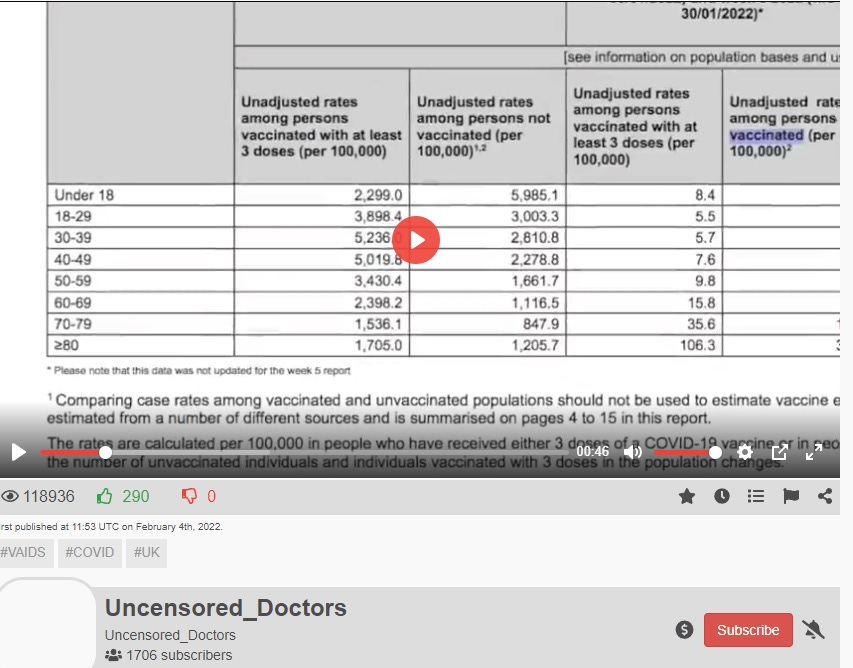The width and height of the screenshot is (853, 668).
Task: Click the 290 likes count
Action: pyautogui.click(x=135, y=496)
